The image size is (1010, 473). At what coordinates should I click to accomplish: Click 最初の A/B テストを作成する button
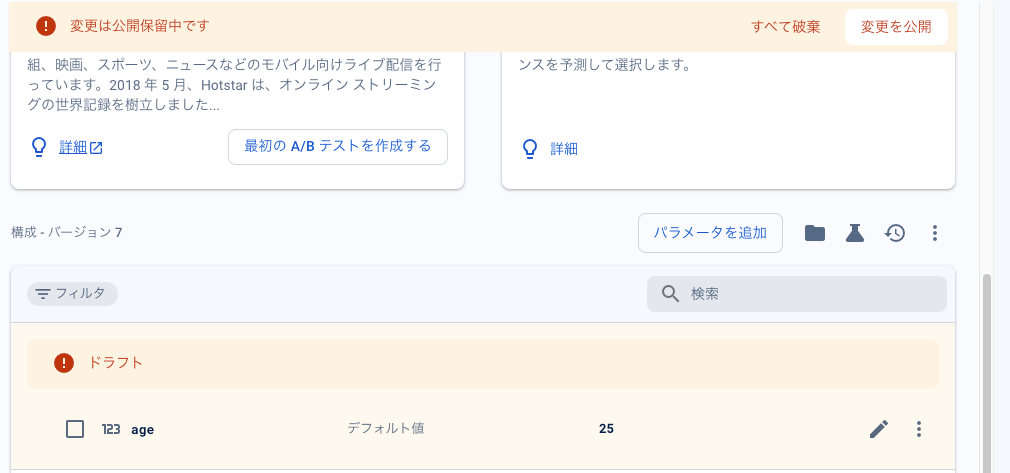coord(337,146)
